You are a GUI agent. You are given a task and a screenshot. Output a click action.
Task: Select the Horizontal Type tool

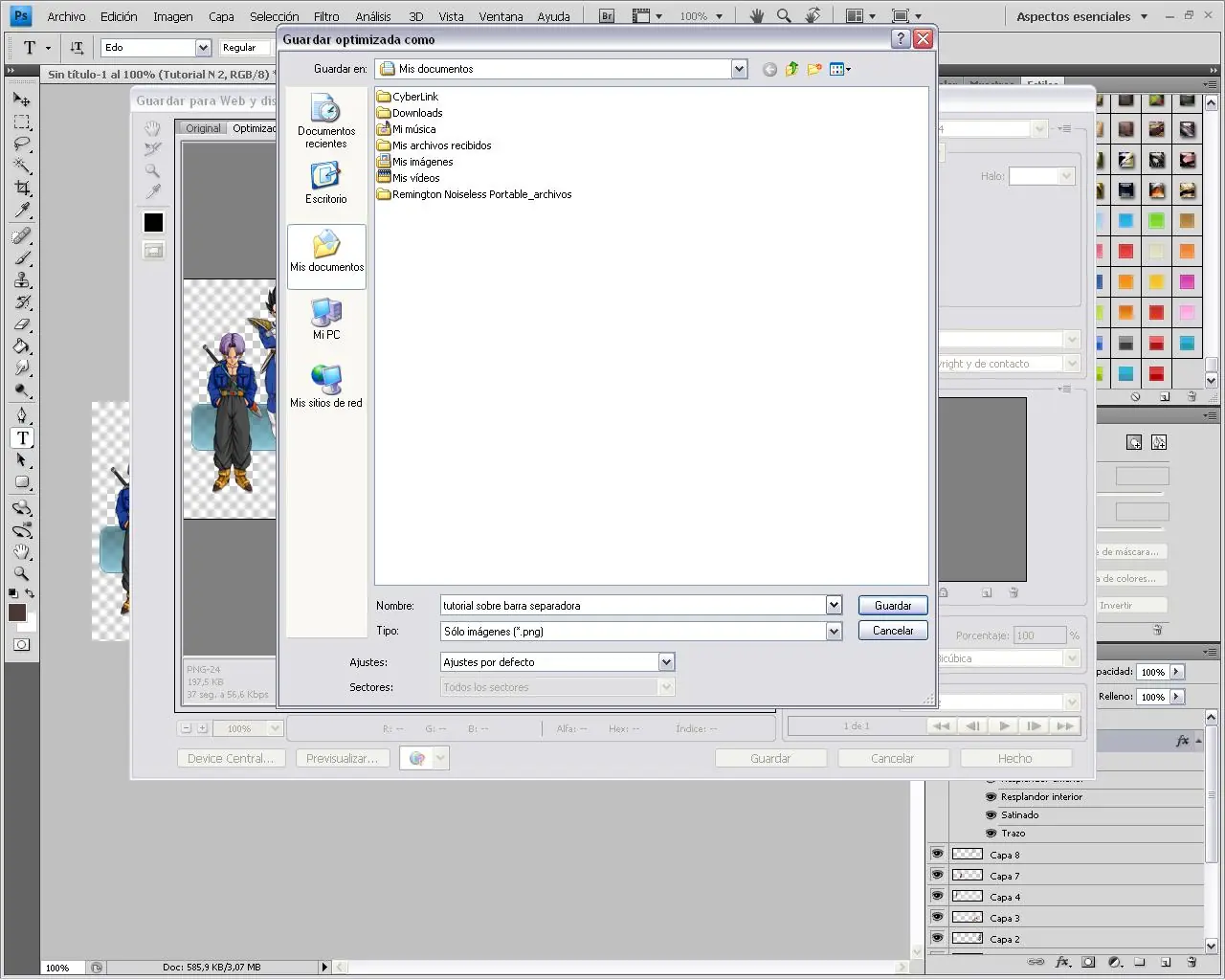pos(22,438)
